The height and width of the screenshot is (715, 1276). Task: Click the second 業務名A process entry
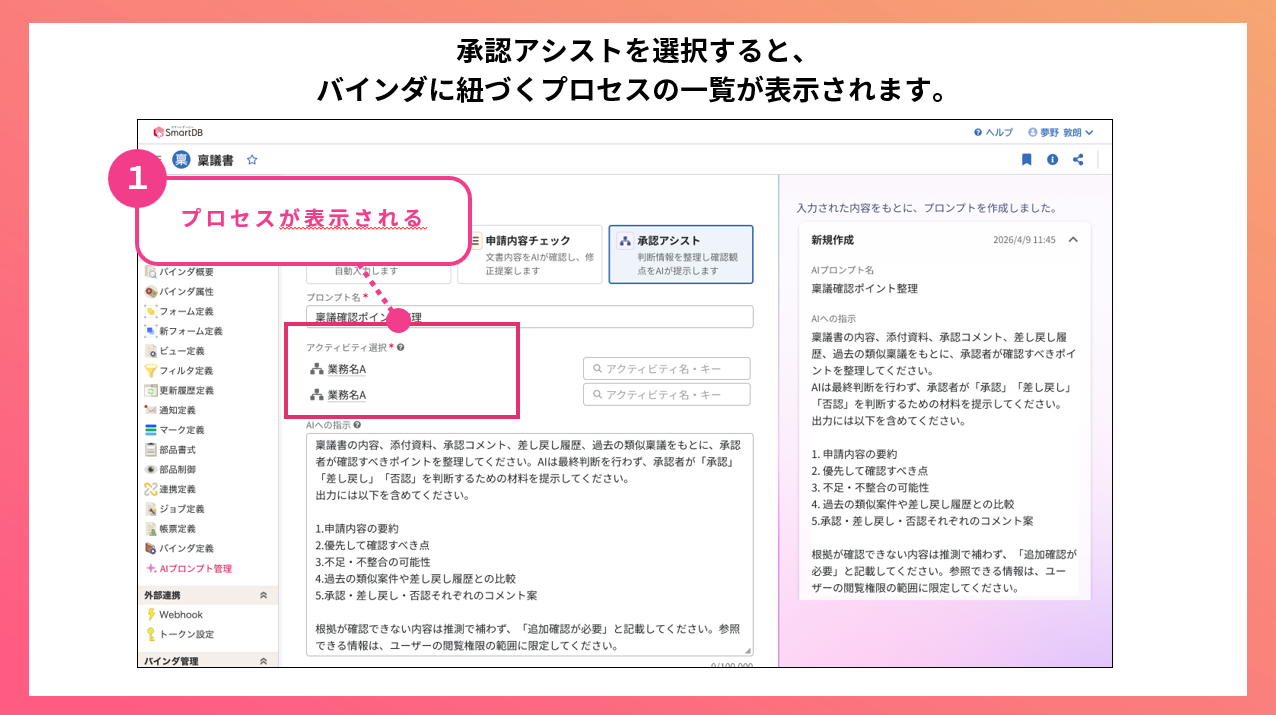tap(338, 395)
